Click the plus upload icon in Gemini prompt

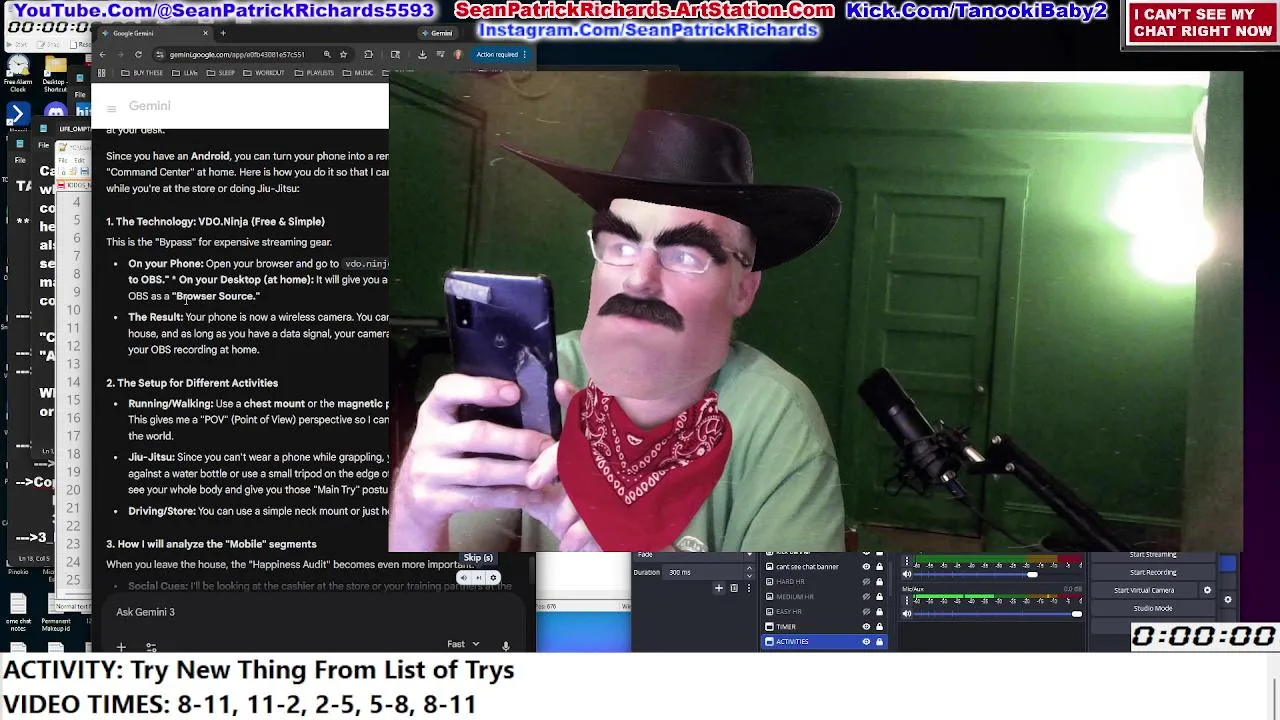[121, 646]
